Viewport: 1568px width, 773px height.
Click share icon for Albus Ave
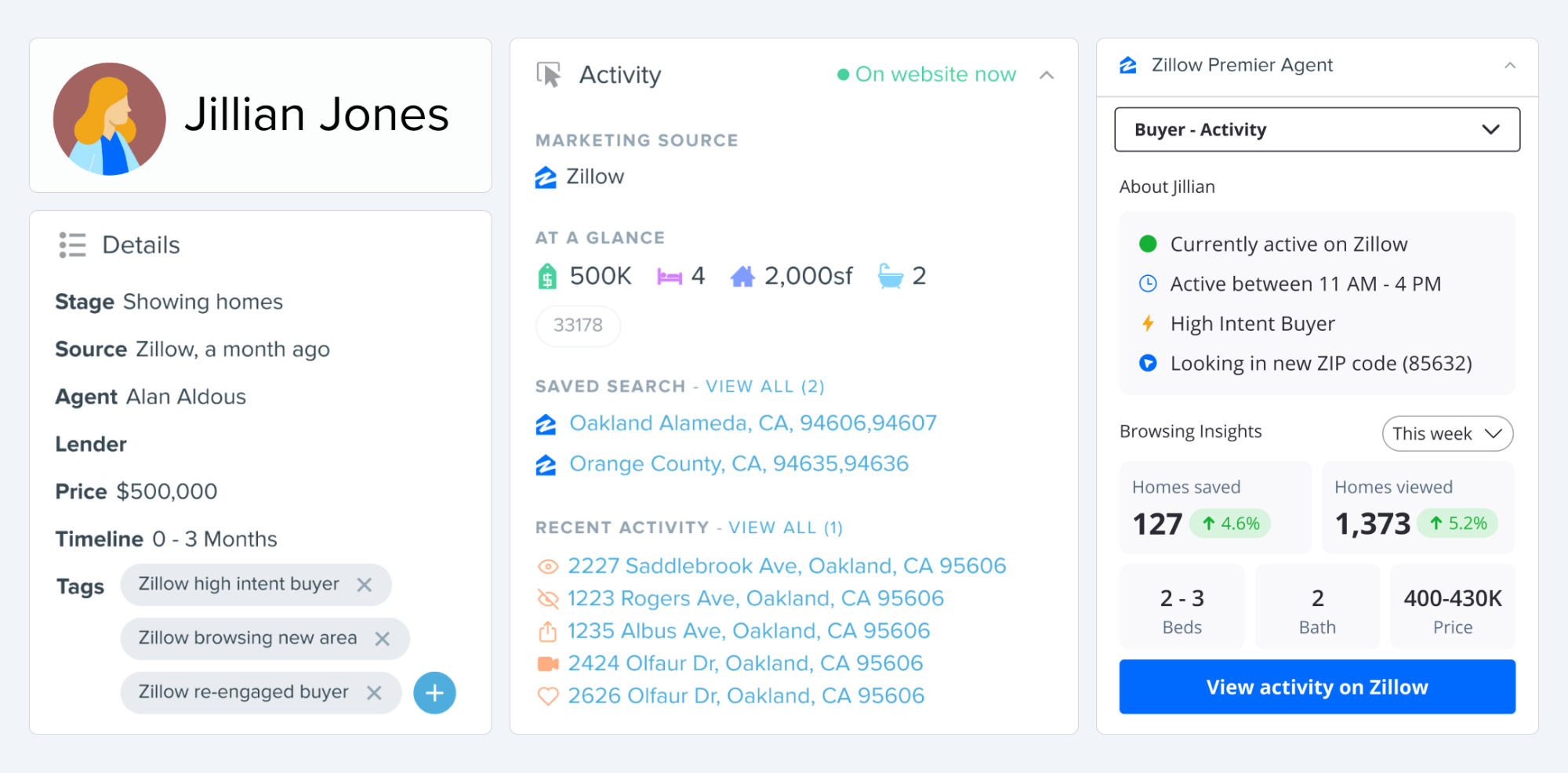tap(547, 631)
